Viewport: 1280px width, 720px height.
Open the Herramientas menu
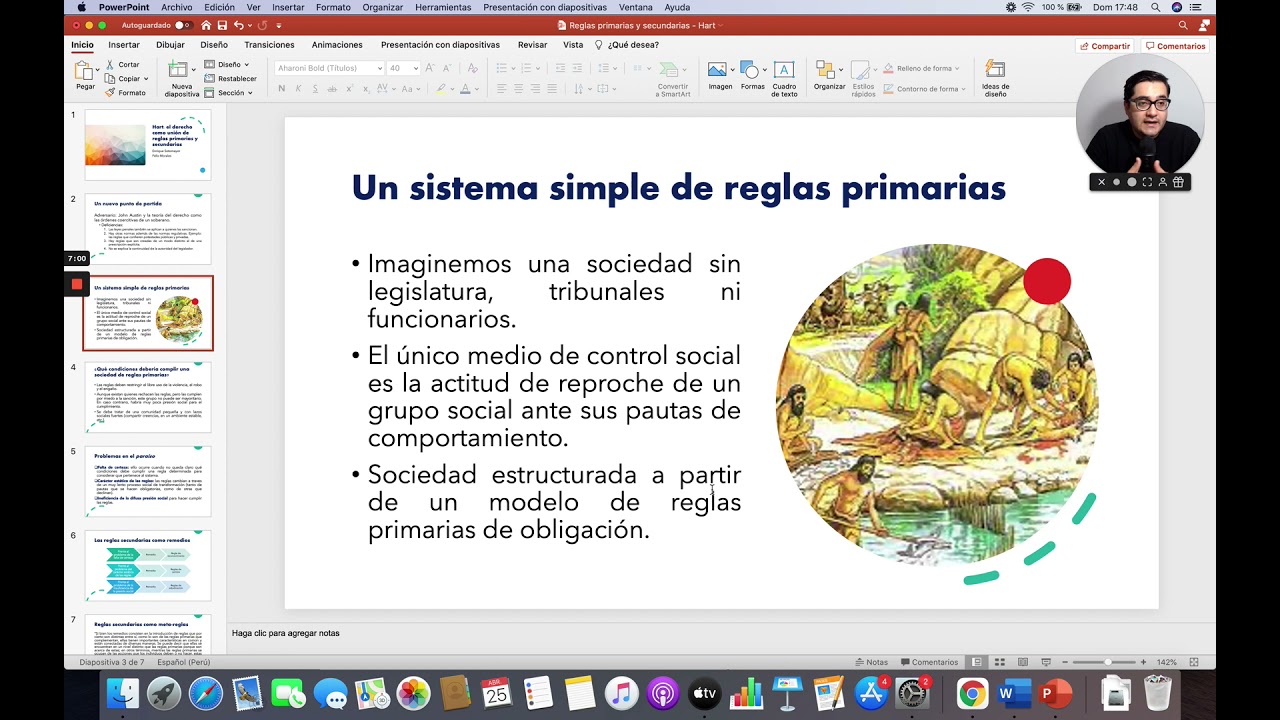click(443, 7)
